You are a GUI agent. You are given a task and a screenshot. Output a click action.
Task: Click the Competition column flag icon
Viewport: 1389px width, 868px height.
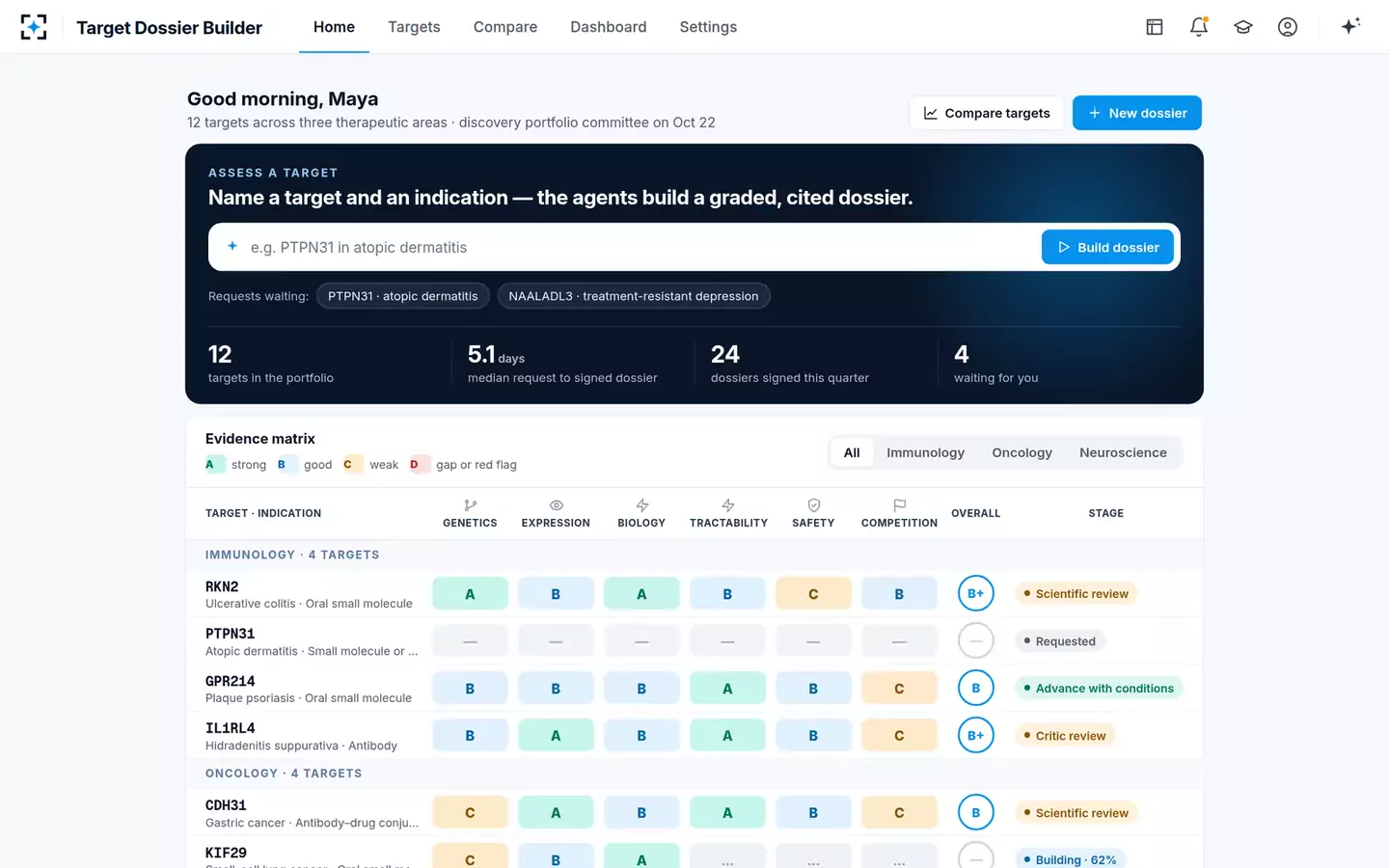899,505
